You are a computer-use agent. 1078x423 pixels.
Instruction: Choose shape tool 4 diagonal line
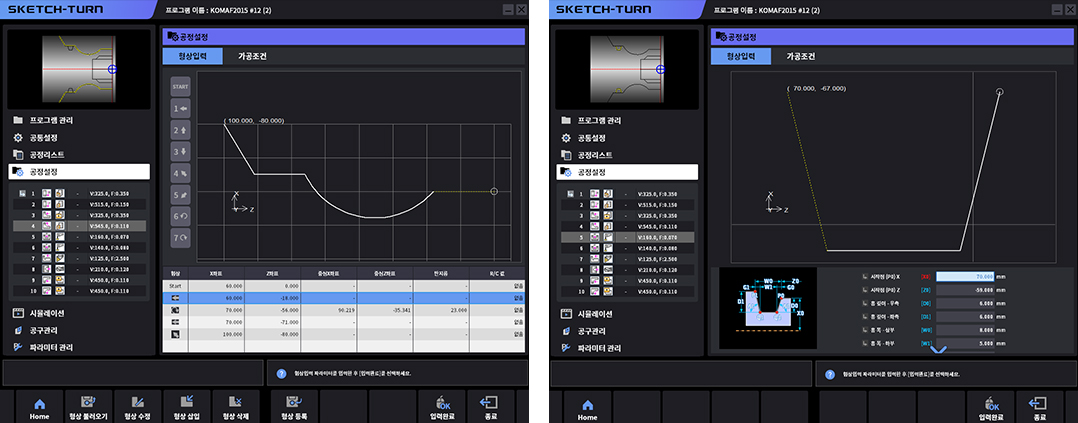180,172
